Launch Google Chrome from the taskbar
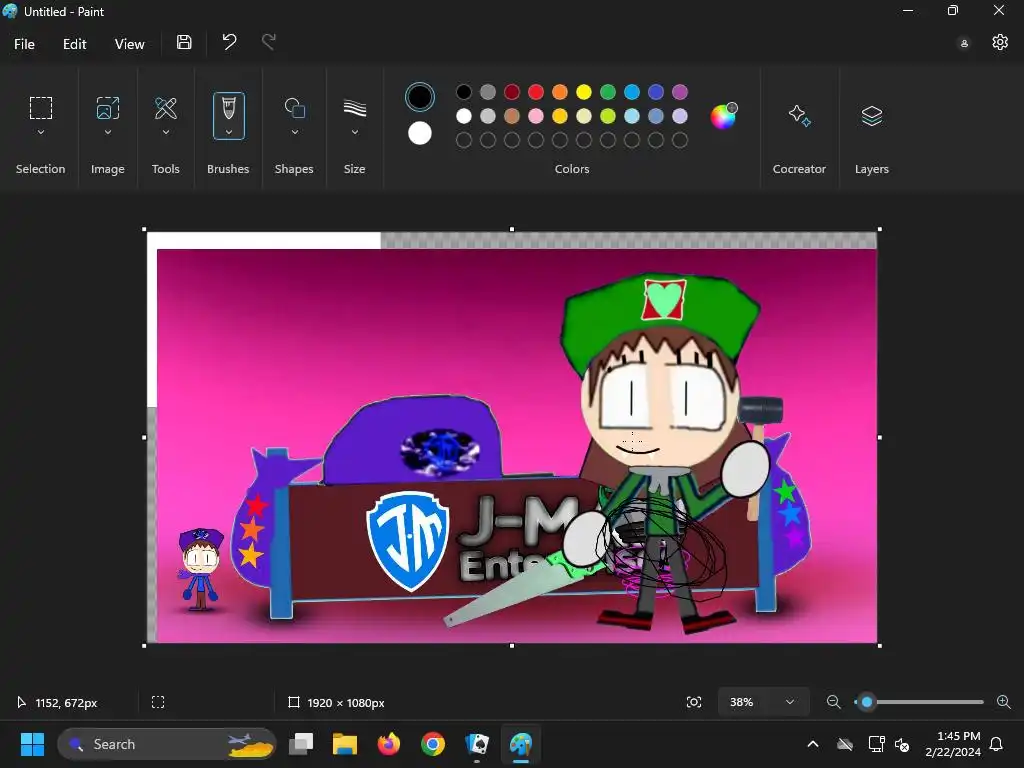This screenshot has height=768, width=1024. click(432, 744)
